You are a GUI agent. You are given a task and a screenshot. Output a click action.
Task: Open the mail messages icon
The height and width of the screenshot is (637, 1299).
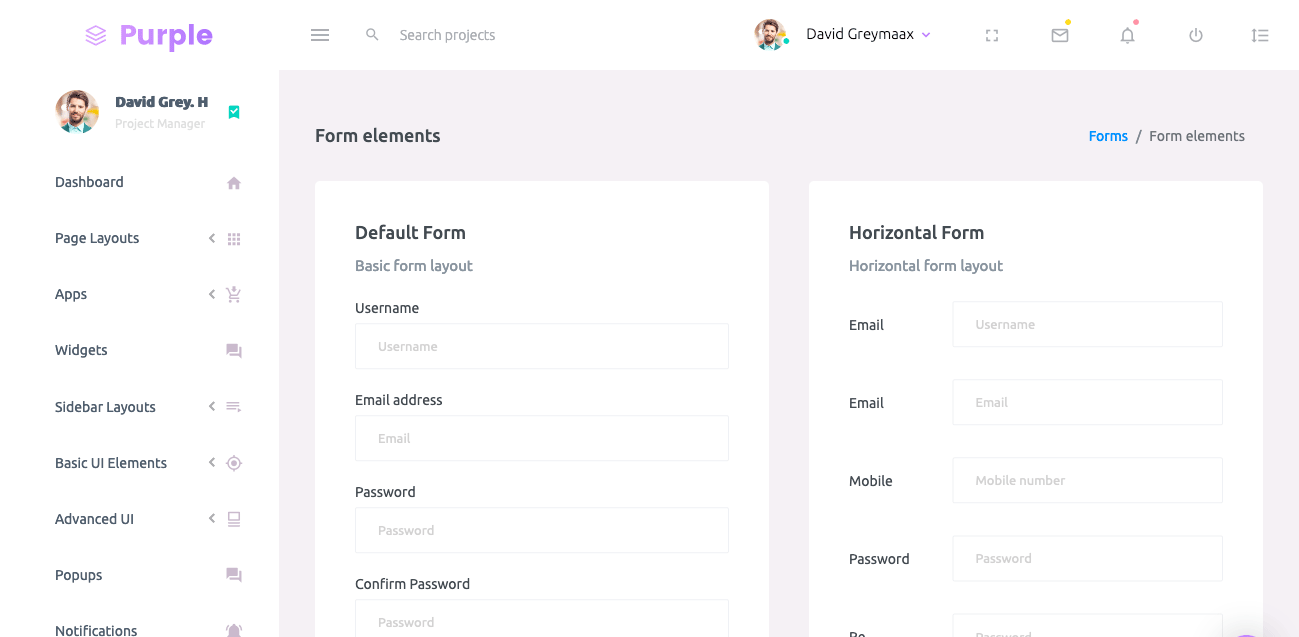[x=1060, y=36]
